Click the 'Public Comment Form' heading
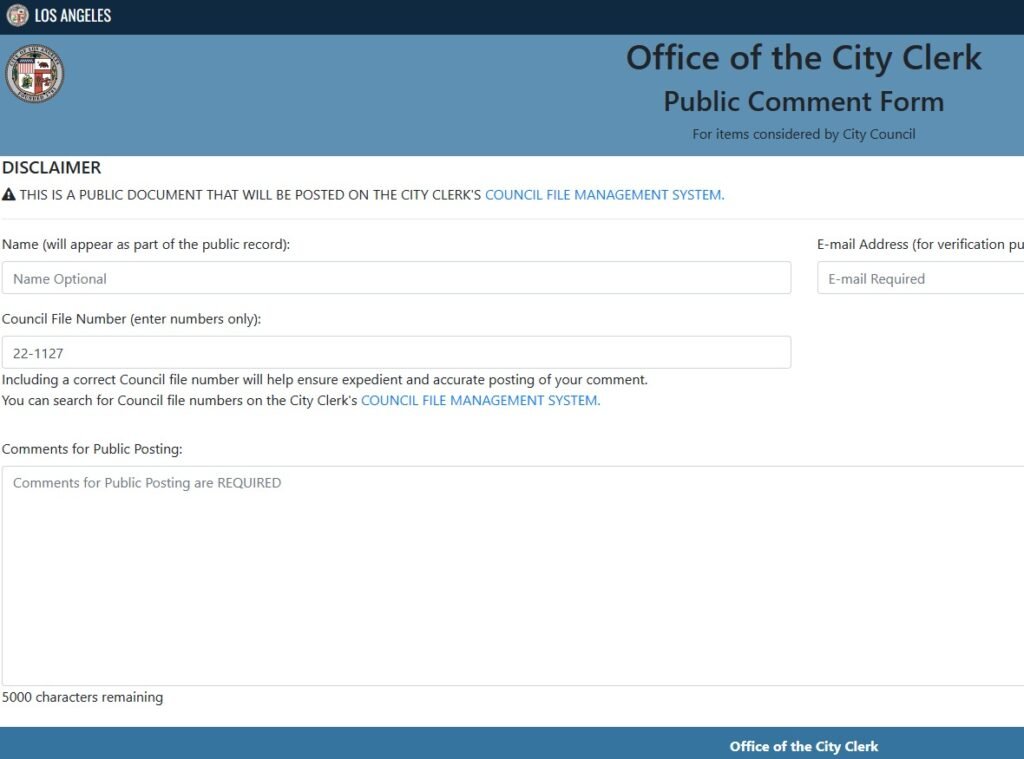This screenshot has height=759, width=1024. pos(803,101)
